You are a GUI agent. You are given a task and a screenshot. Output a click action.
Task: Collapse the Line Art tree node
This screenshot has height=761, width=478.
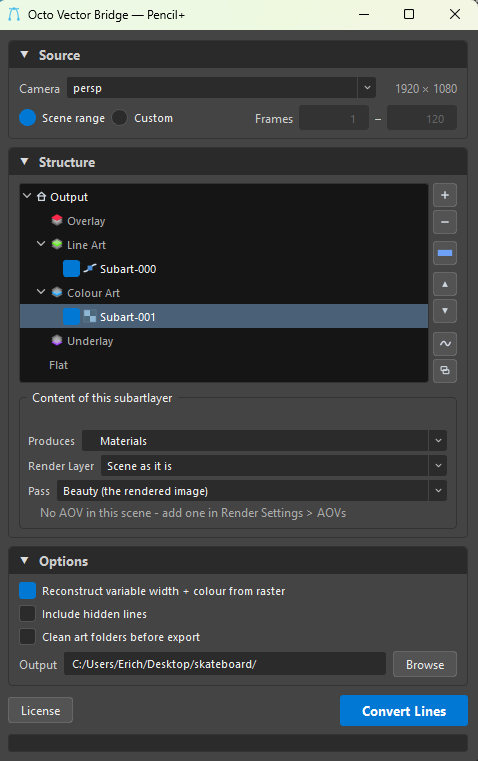click(41, 244)
